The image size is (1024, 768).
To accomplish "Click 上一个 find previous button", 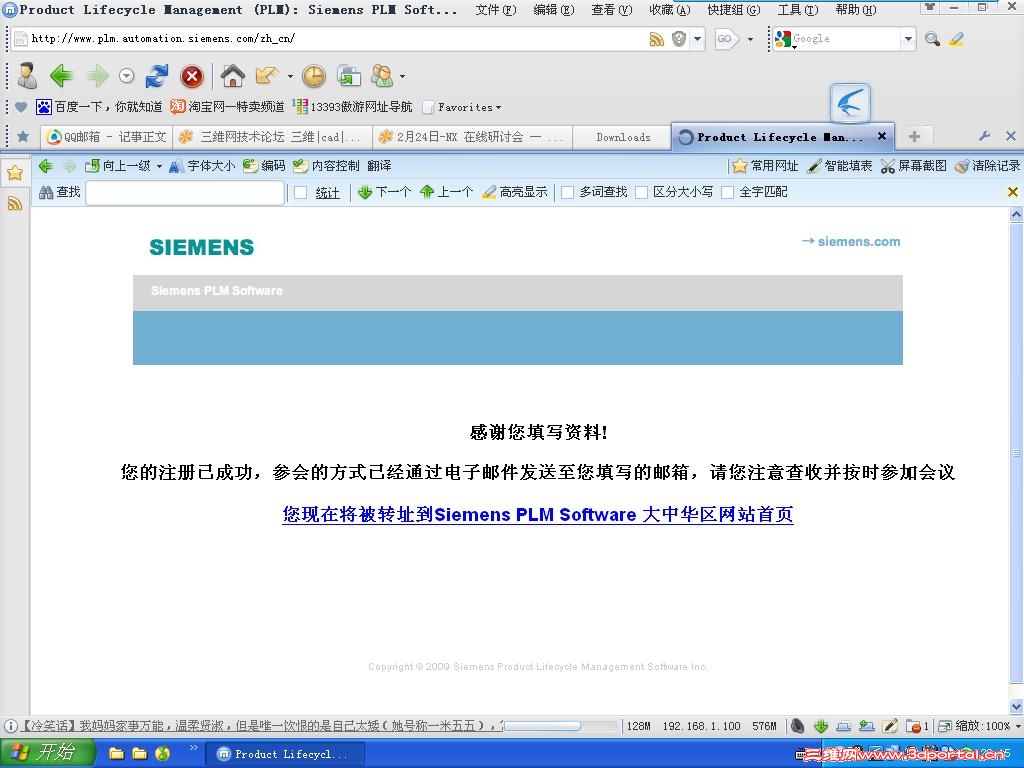I will coord(447,192).
